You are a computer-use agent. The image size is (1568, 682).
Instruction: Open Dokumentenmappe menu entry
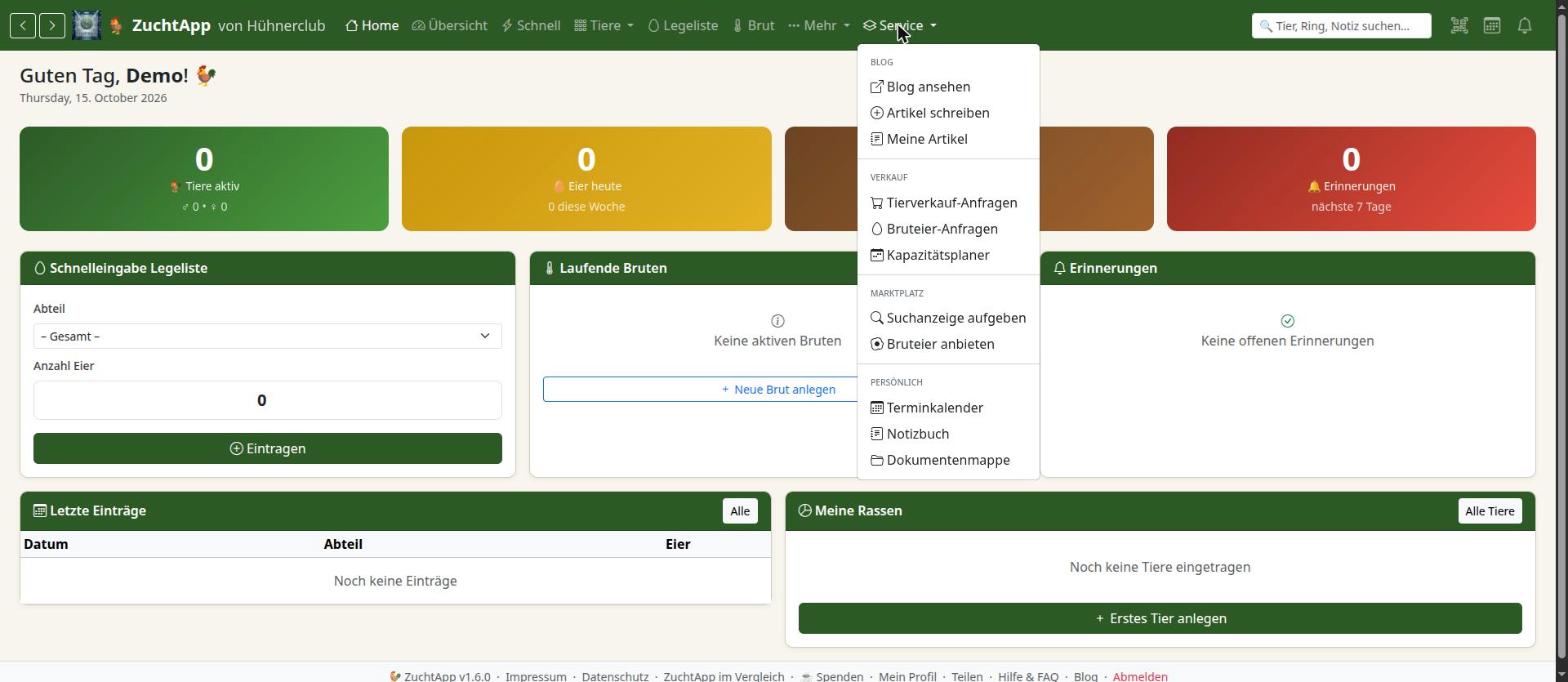click(948, 460)
